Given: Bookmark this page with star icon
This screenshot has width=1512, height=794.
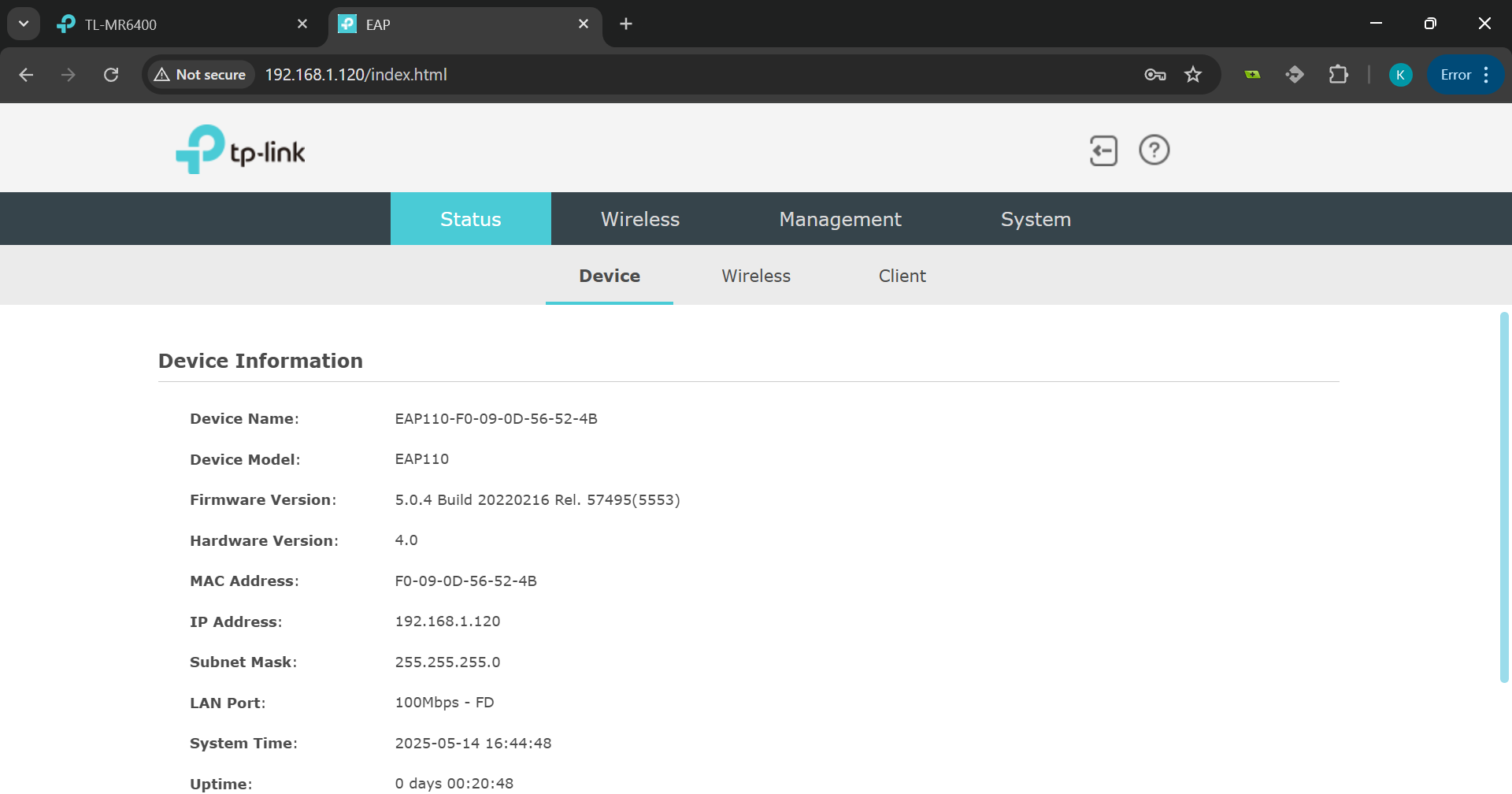Looking at the screenshot, I should 1193,75.
